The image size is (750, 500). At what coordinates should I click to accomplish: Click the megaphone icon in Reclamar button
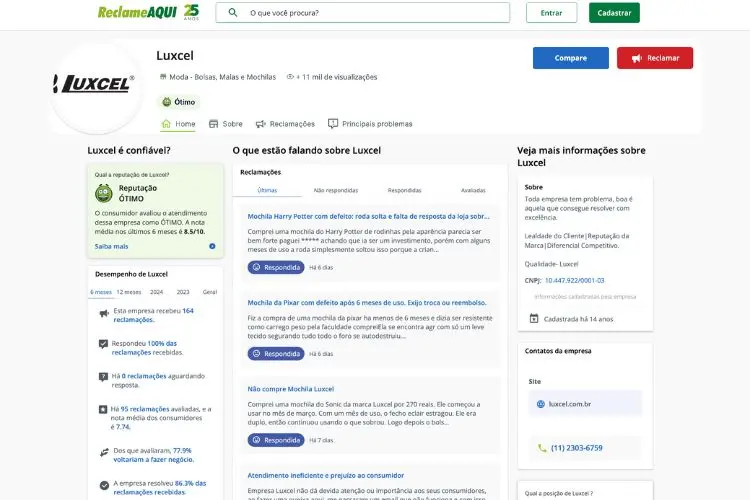tap(637, 58)
